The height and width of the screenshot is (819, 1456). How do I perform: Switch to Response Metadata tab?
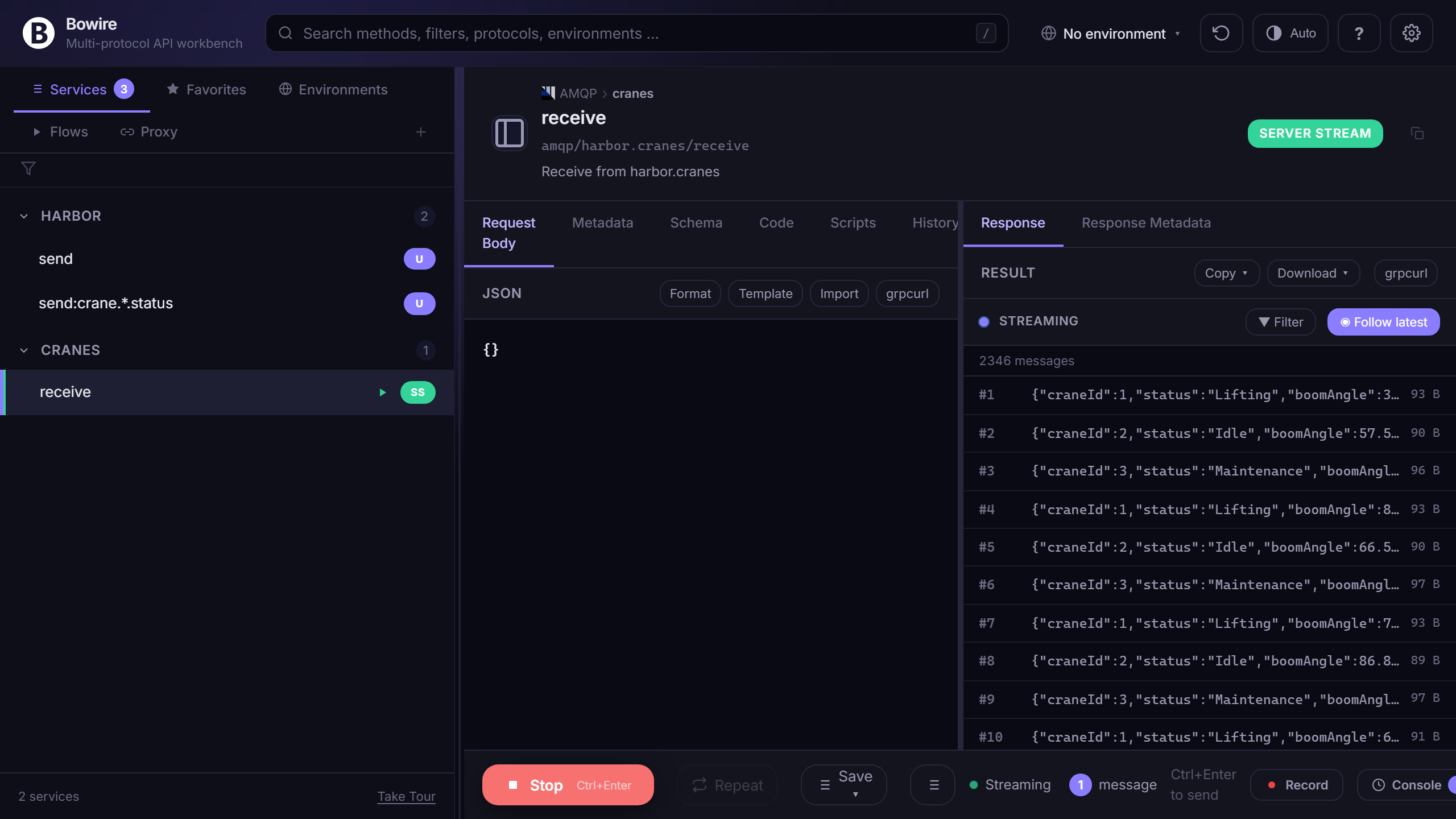click(x=1146, y=223)
